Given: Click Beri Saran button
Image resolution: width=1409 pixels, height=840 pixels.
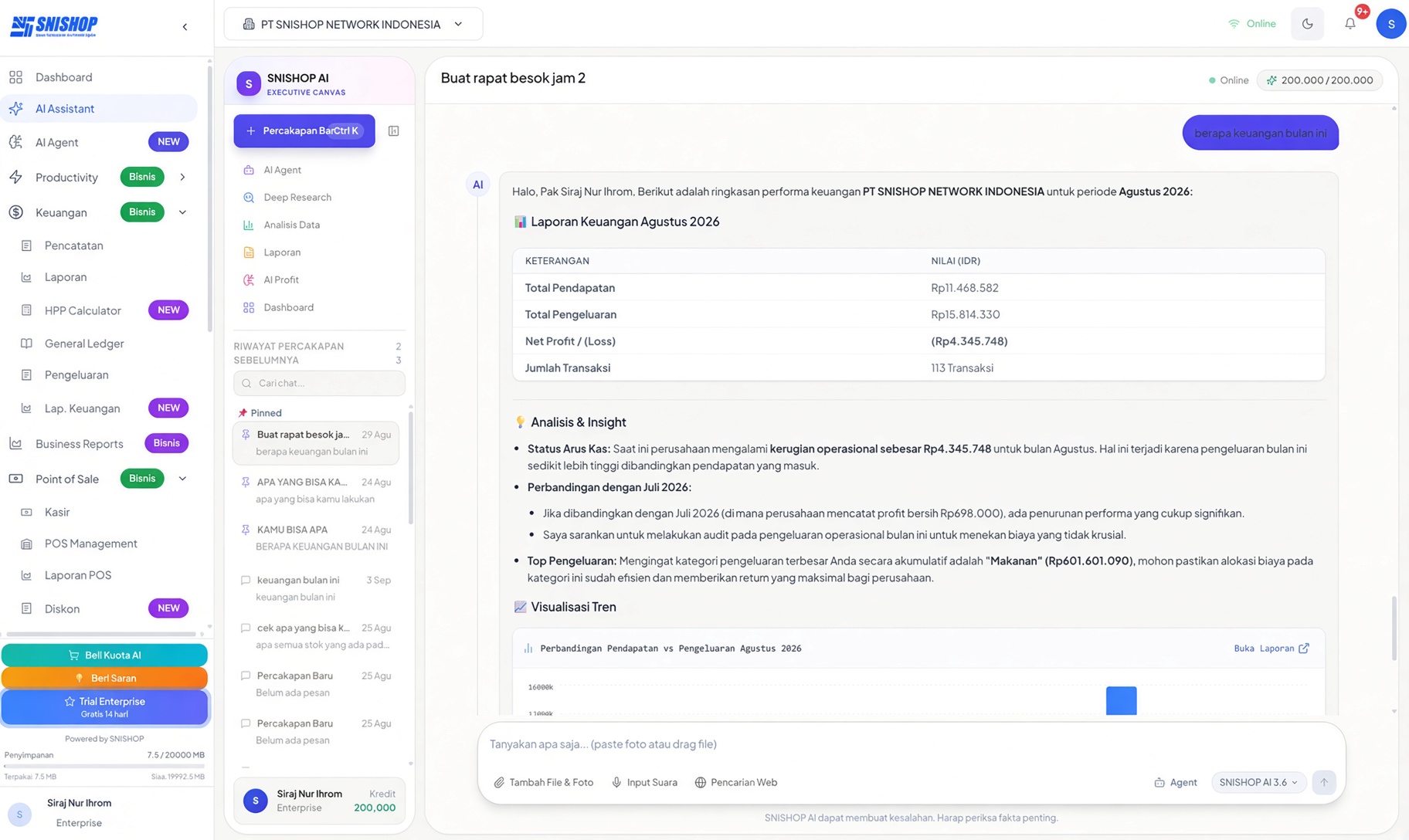Looking at the screenshot, I should point(104,679).
